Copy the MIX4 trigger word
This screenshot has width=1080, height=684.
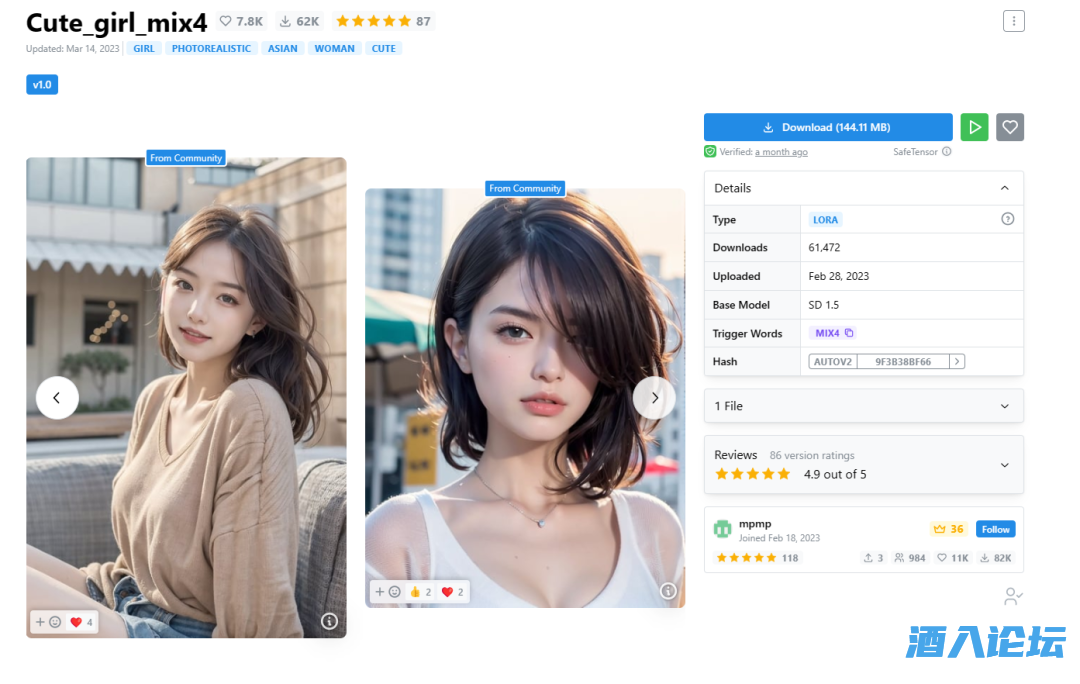pos(849,333)
